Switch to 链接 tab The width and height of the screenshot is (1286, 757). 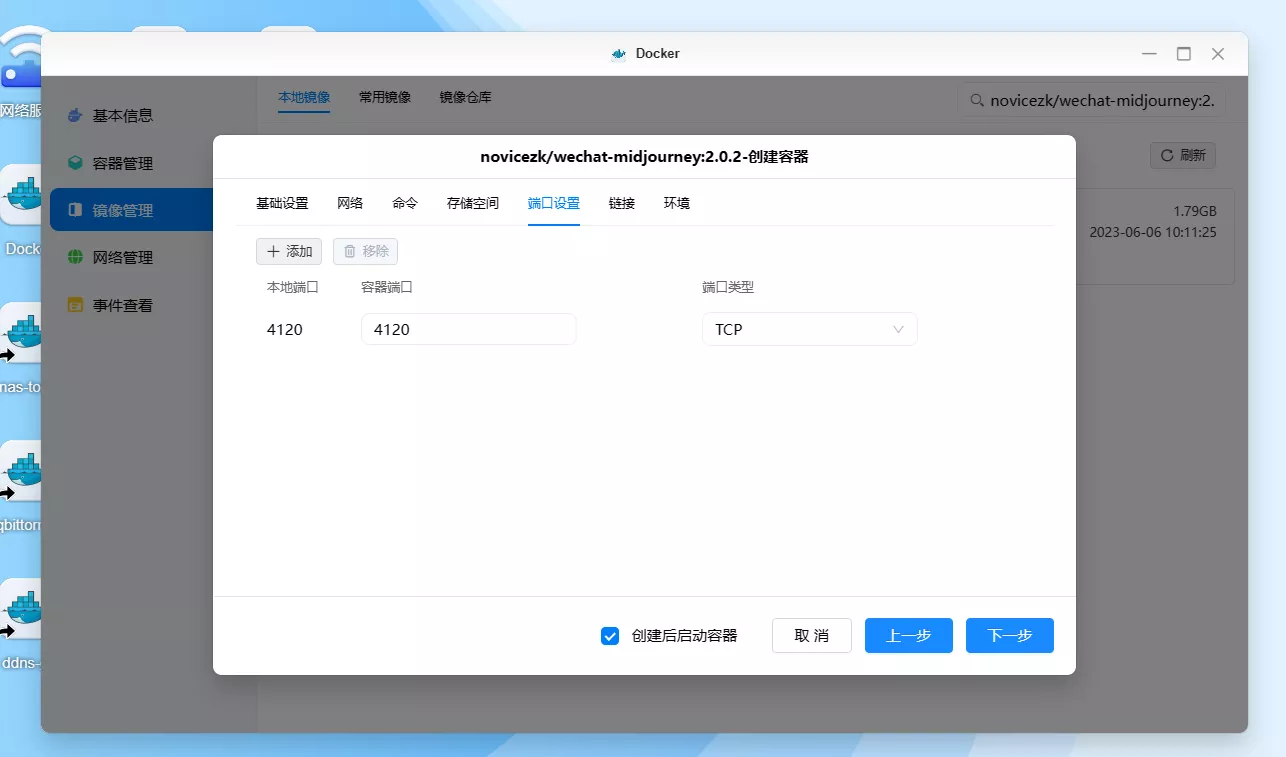click(x=622, y=203)
